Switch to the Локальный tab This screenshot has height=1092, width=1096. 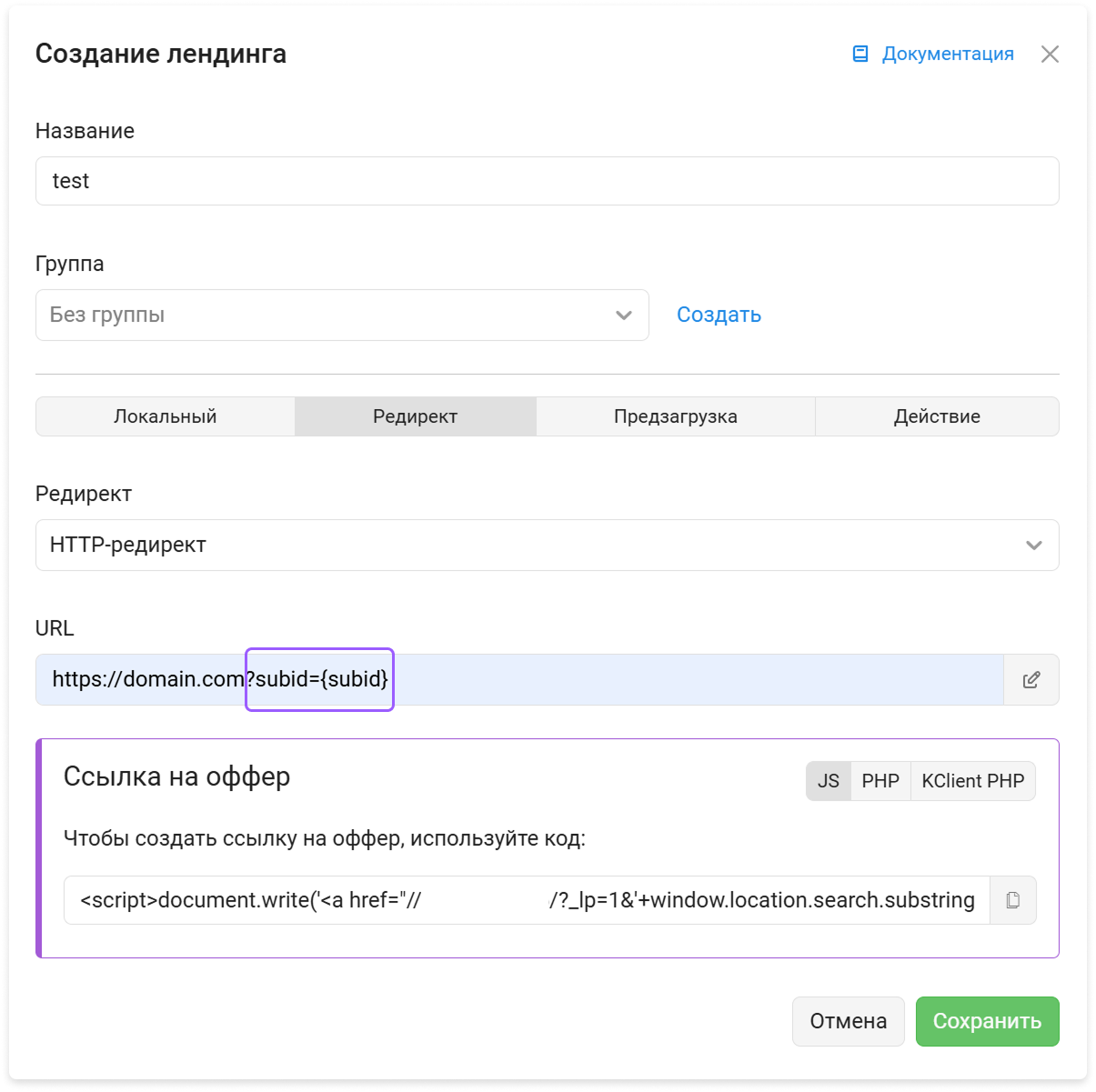[166, 416]
